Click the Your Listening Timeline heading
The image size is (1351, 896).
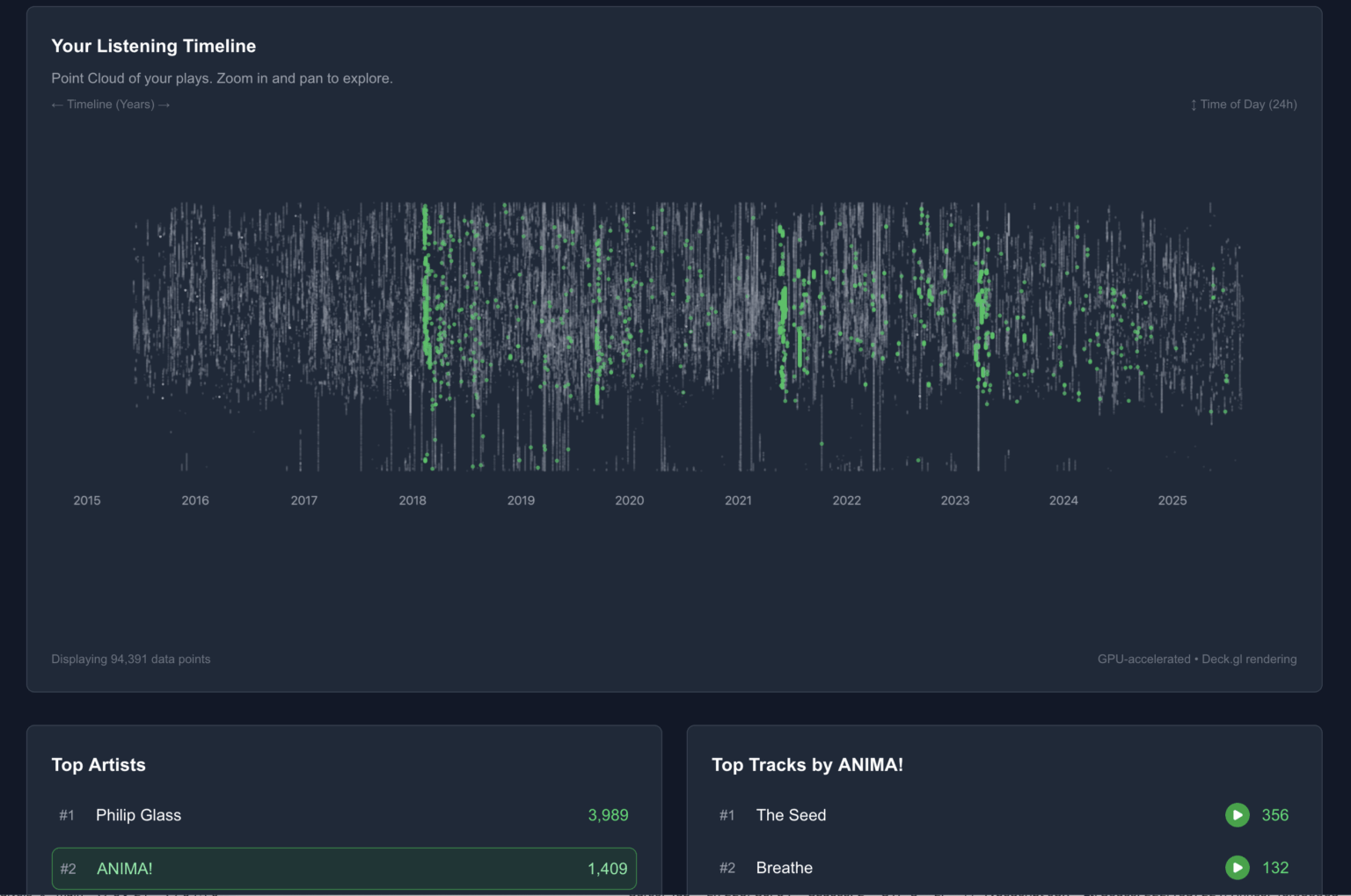click(x=154, y=46)
